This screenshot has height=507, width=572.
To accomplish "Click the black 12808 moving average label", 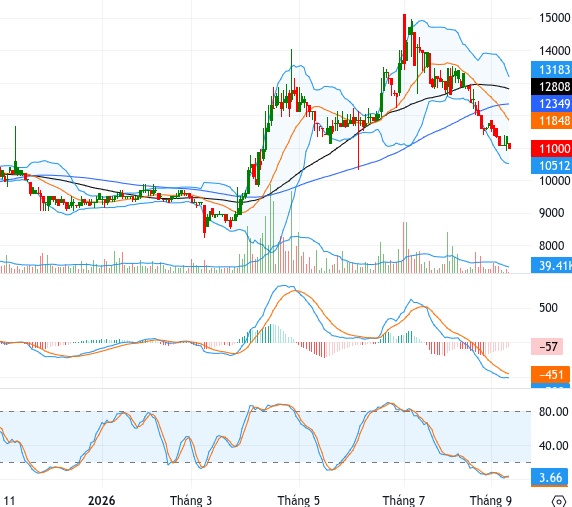I will [552, 86].
